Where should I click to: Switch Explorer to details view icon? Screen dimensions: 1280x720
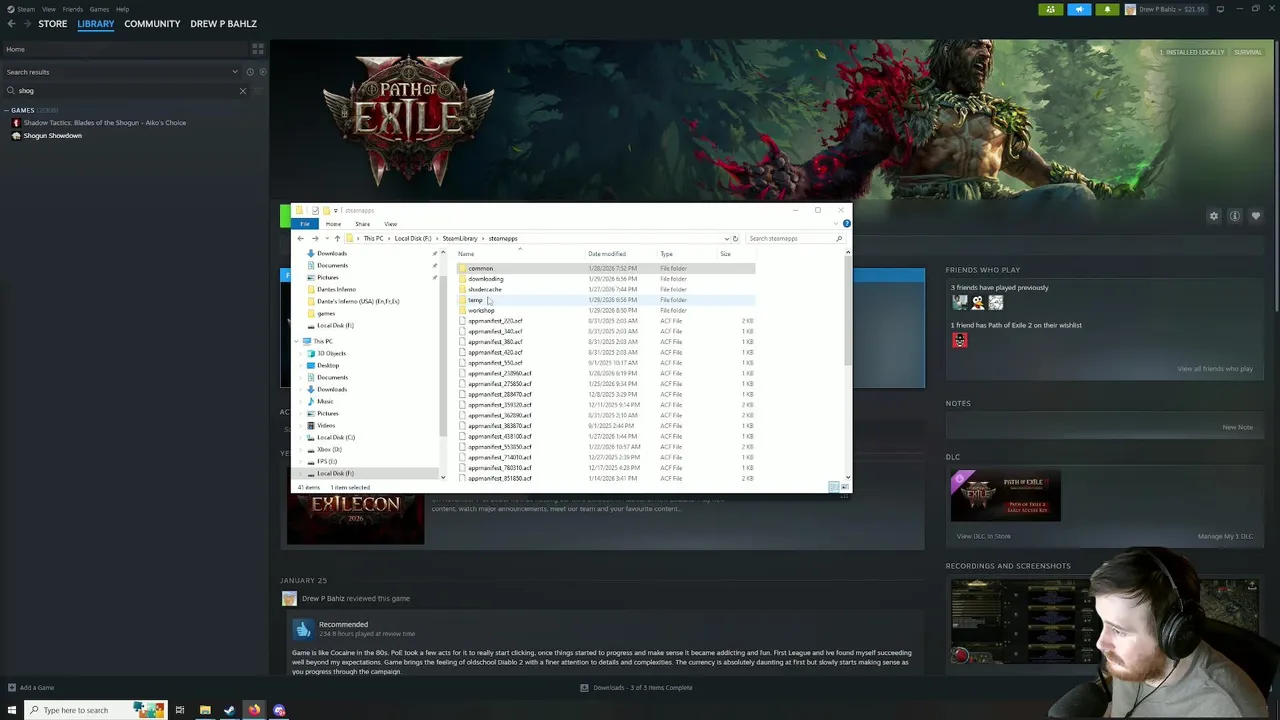pyautogui.click(x=832, y=487)
